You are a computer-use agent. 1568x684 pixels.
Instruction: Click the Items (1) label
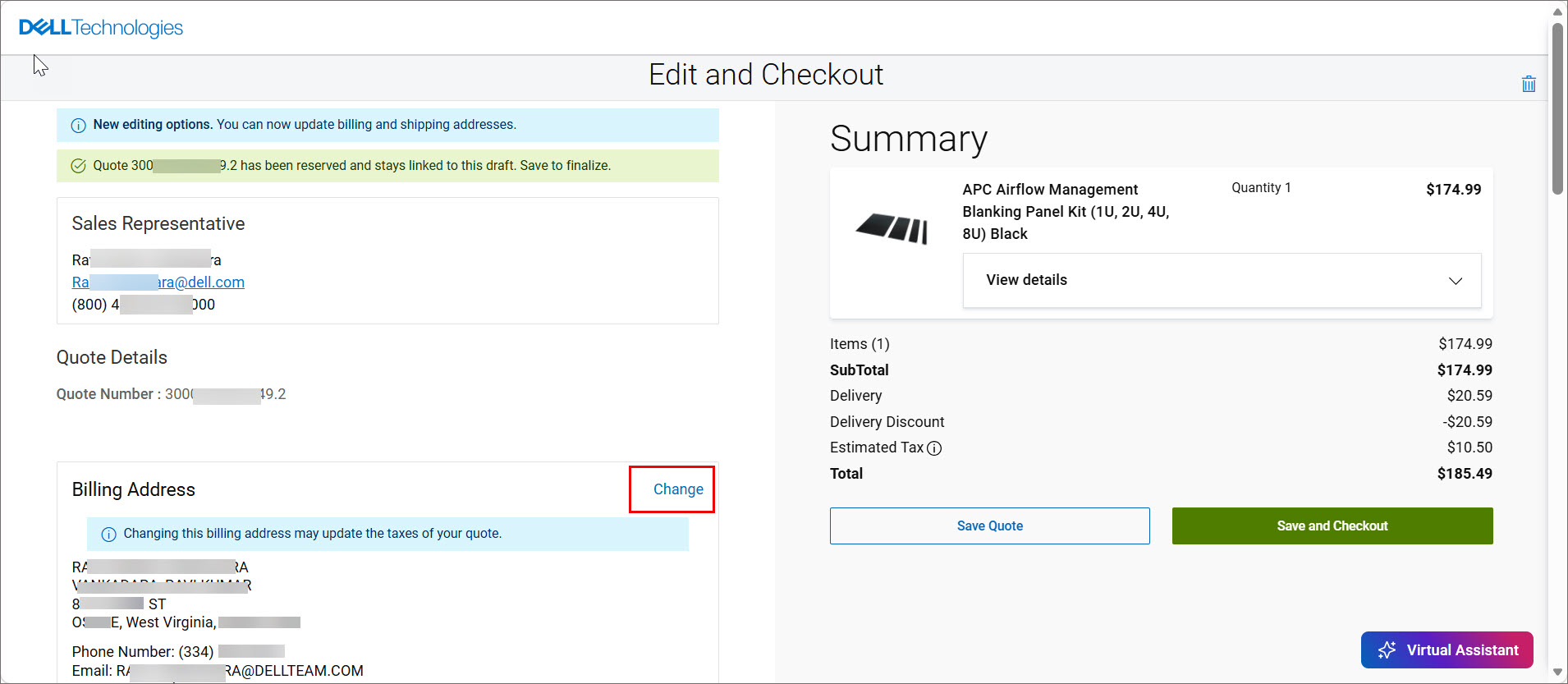coord(860,344)
